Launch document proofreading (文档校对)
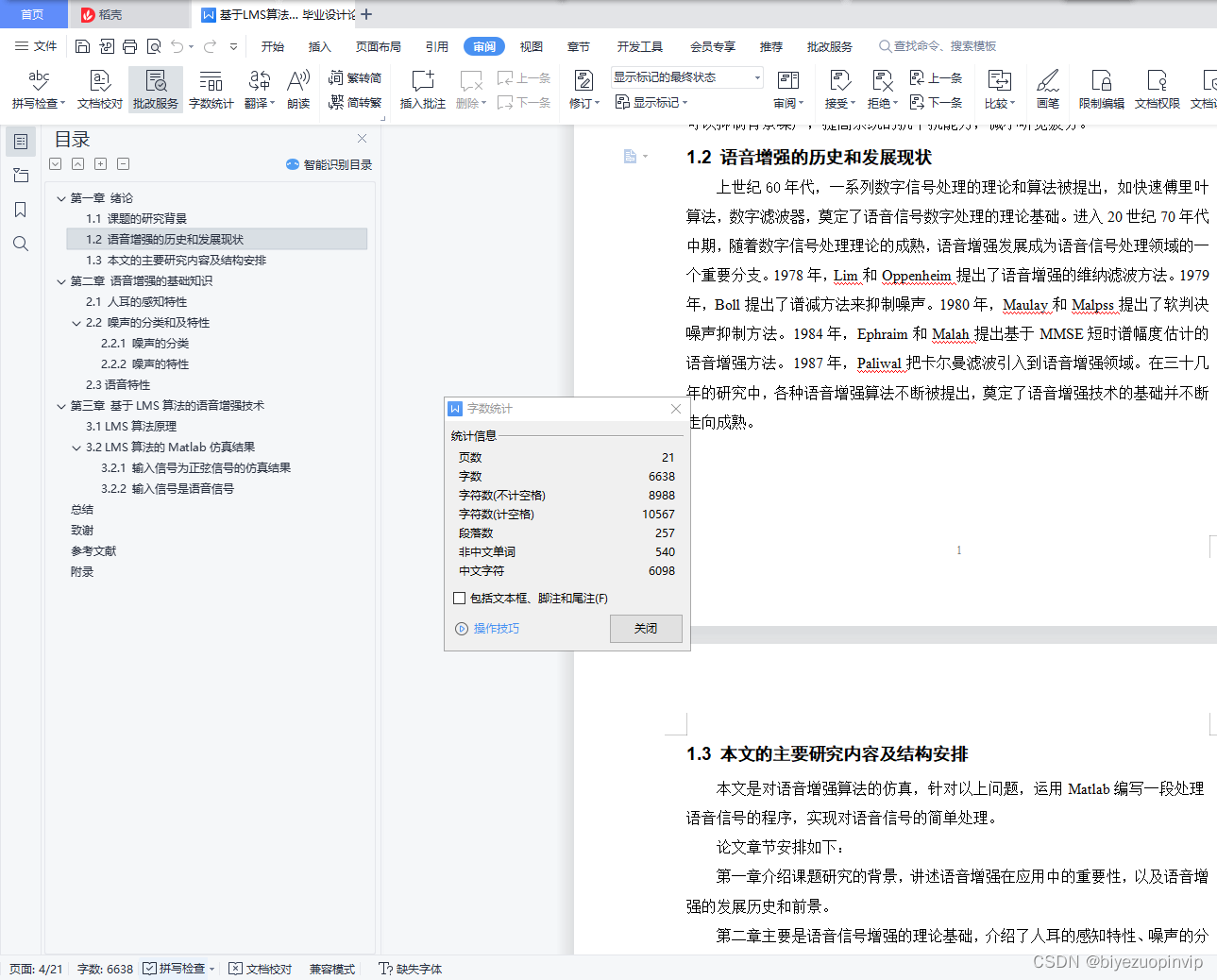The width and height of the screenshot is (1217, 980). pyautogui.click(x=98, y=90)
